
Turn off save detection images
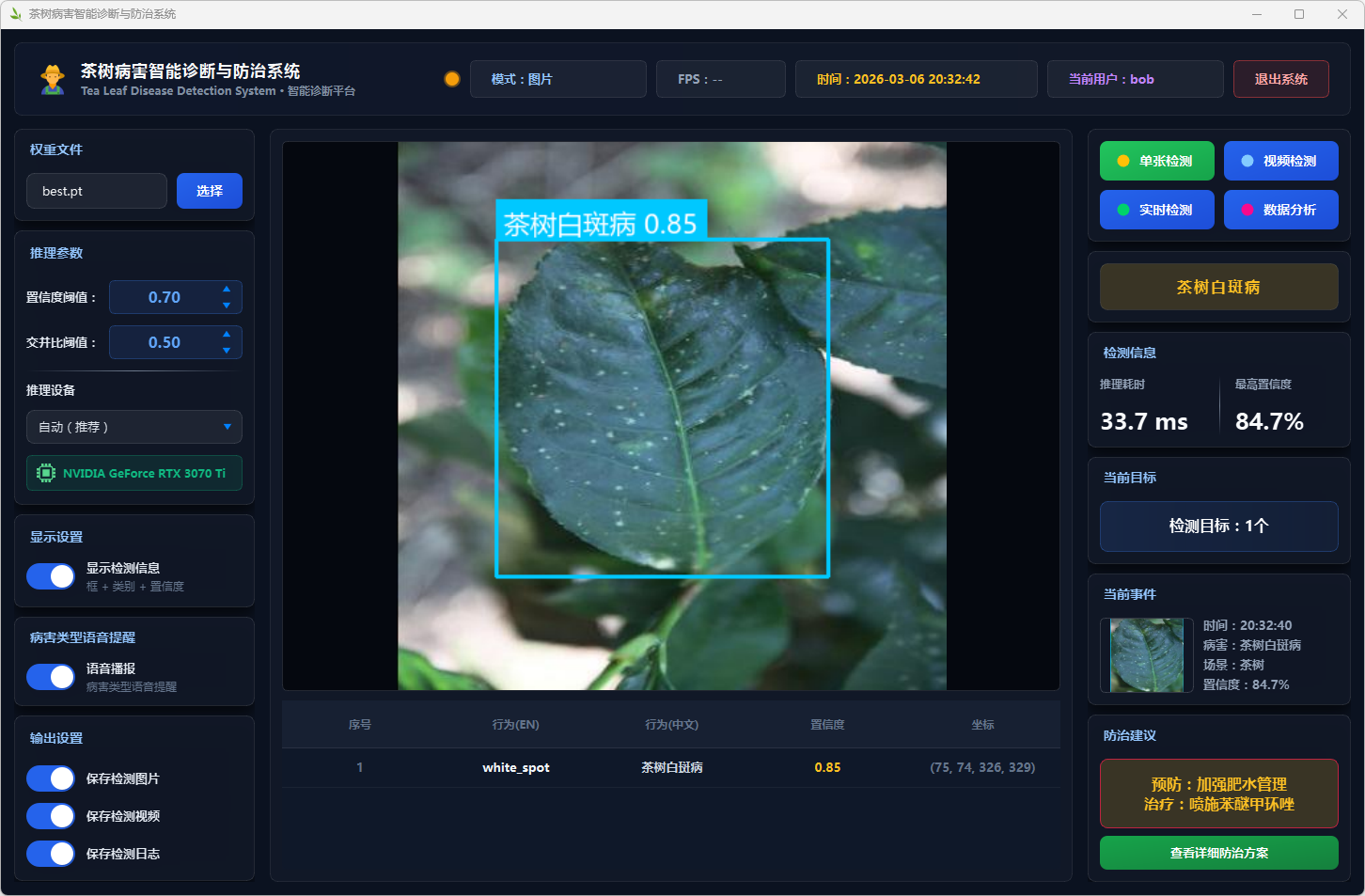(x=51, y=778)
